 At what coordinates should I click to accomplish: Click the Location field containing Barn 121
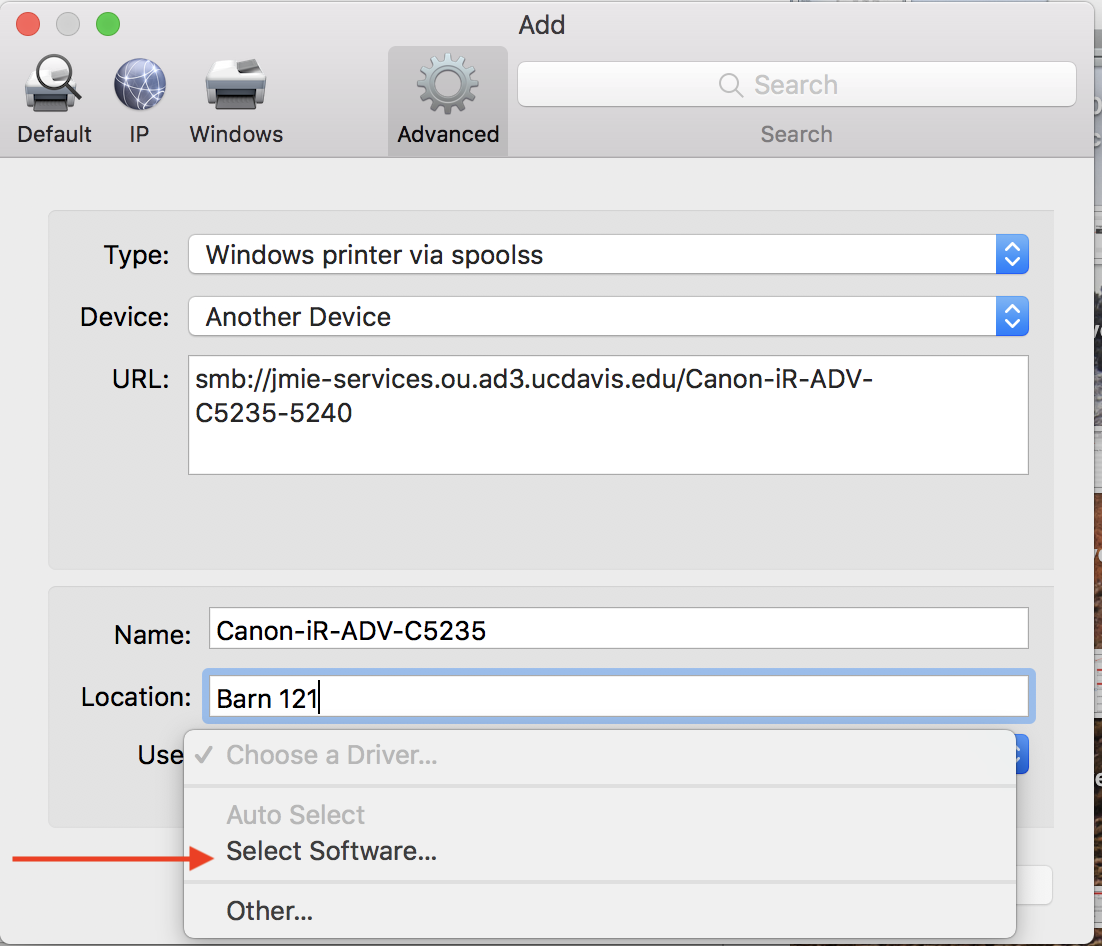point(618,696)
